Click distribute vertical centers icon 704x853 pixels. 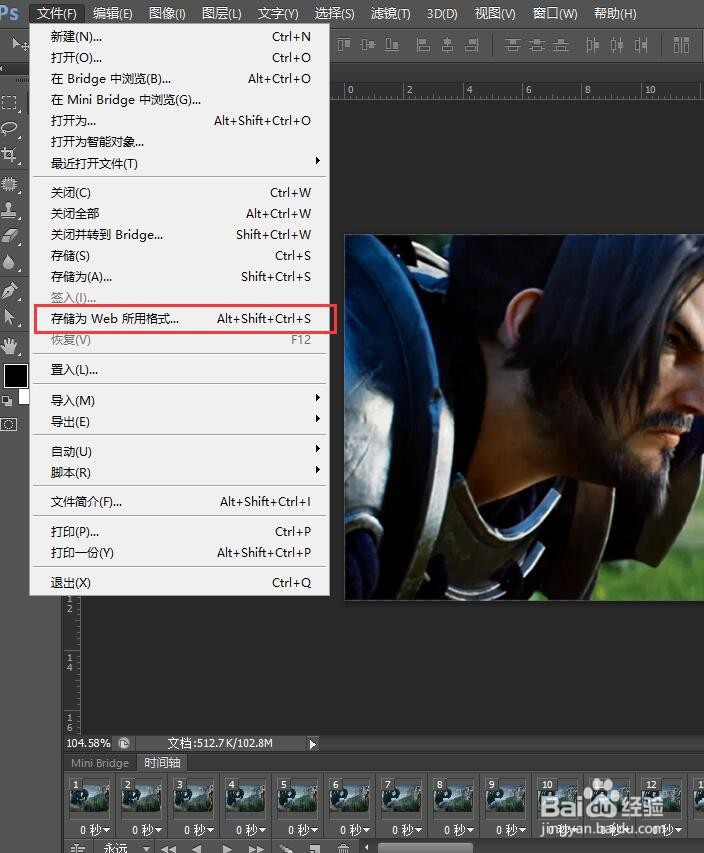click(x=536, y=45)
